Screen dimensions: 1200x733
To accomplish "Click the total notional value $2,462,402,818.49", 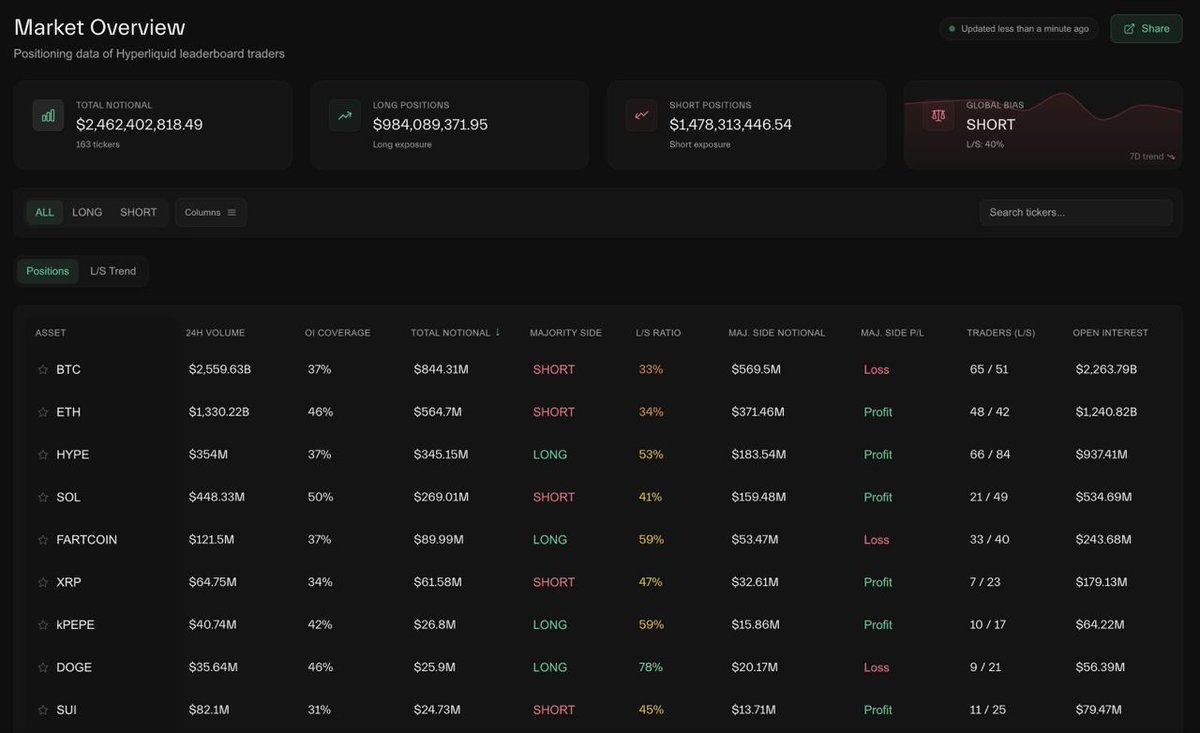I will pos(139,125).
